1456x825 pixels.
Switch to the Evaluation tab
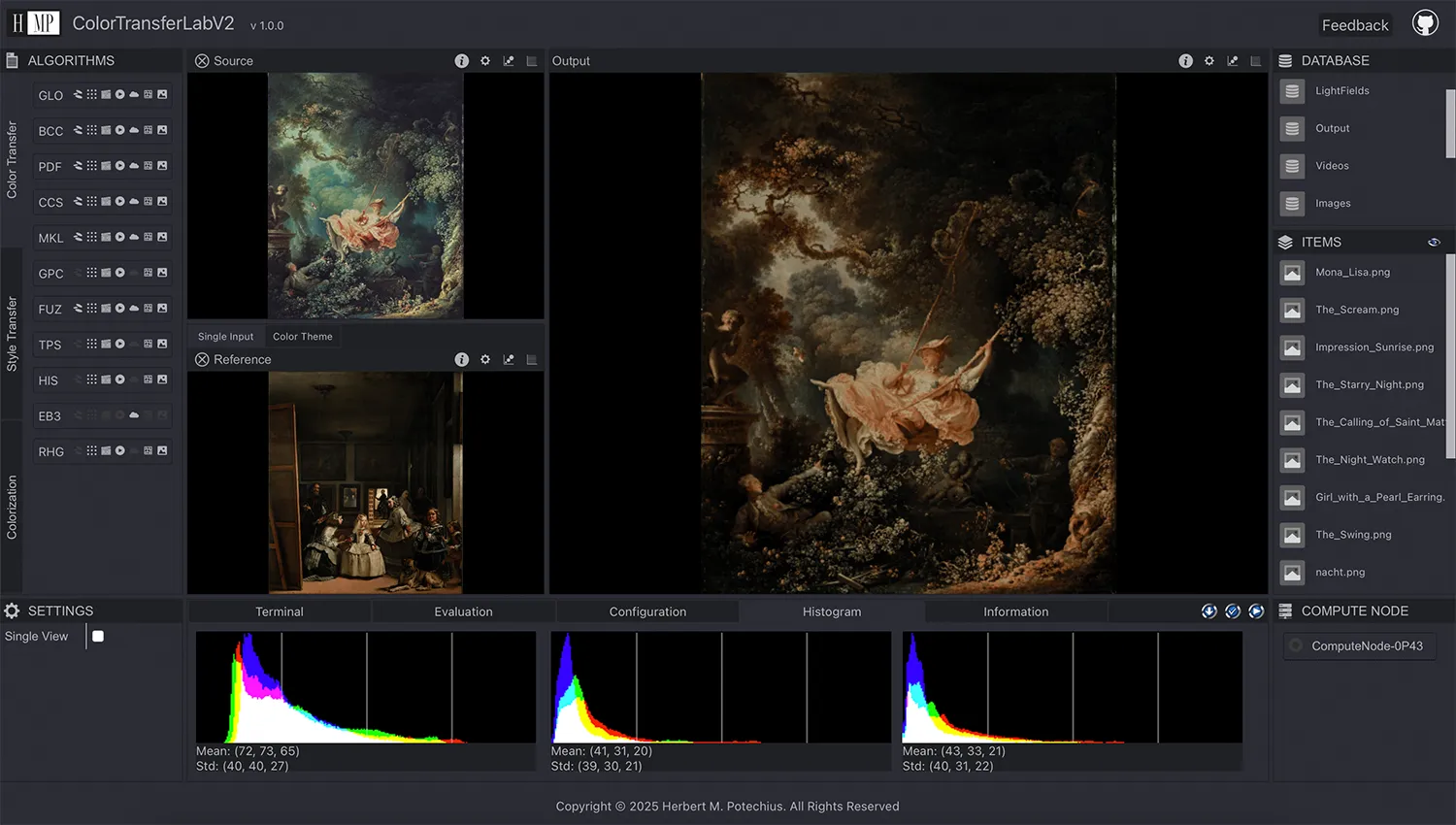(464, 611)
